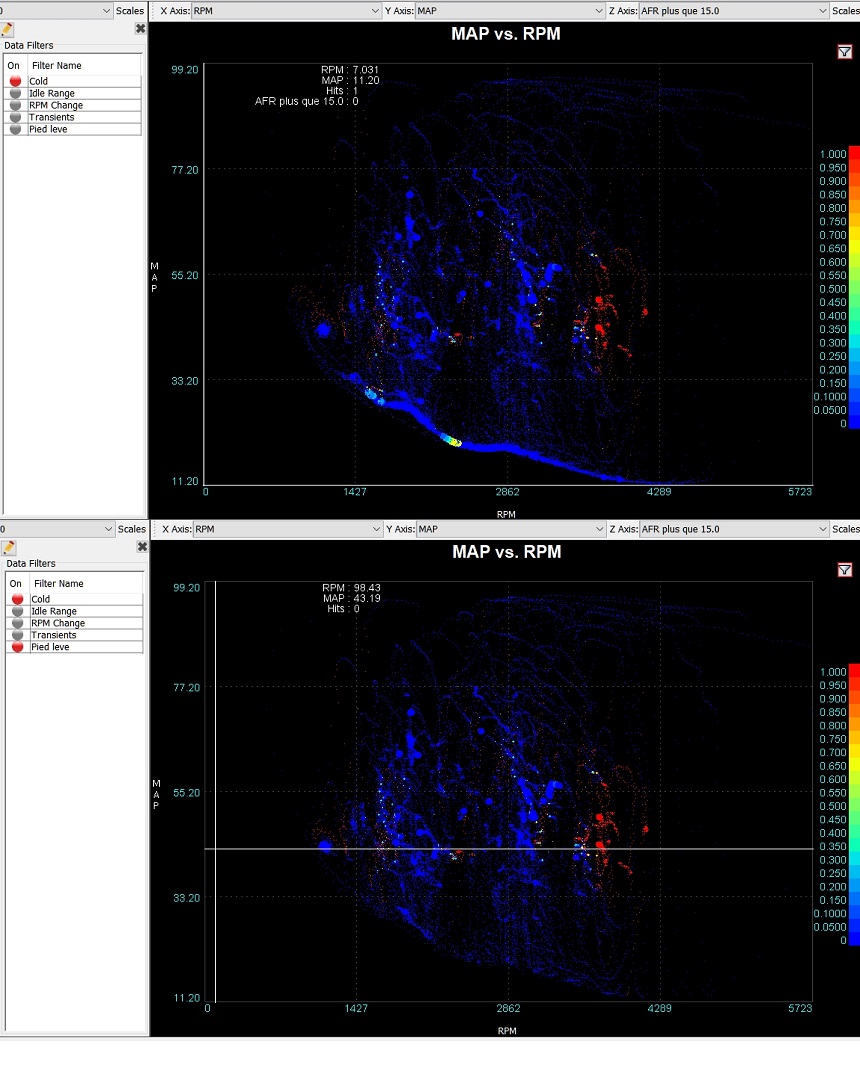Click the pencil edit icon in the lower filter panel
Viewport: 860px width, 1077px height.
pyautogui.click(x=9, y=548)
